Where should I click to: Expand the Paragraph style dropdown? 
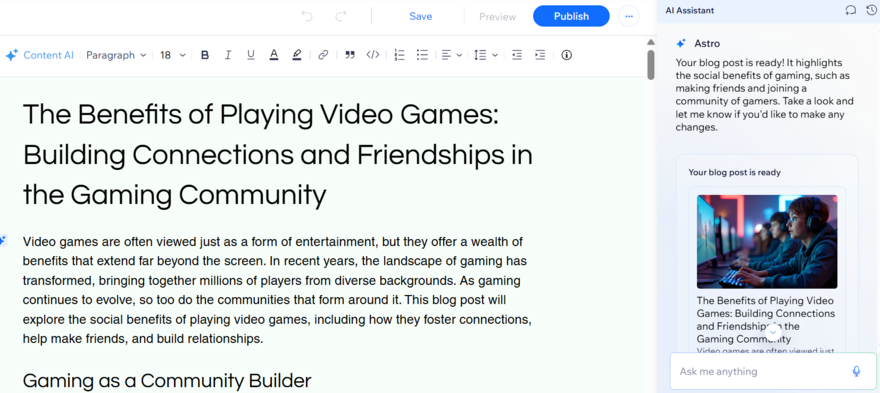[116, 55]
